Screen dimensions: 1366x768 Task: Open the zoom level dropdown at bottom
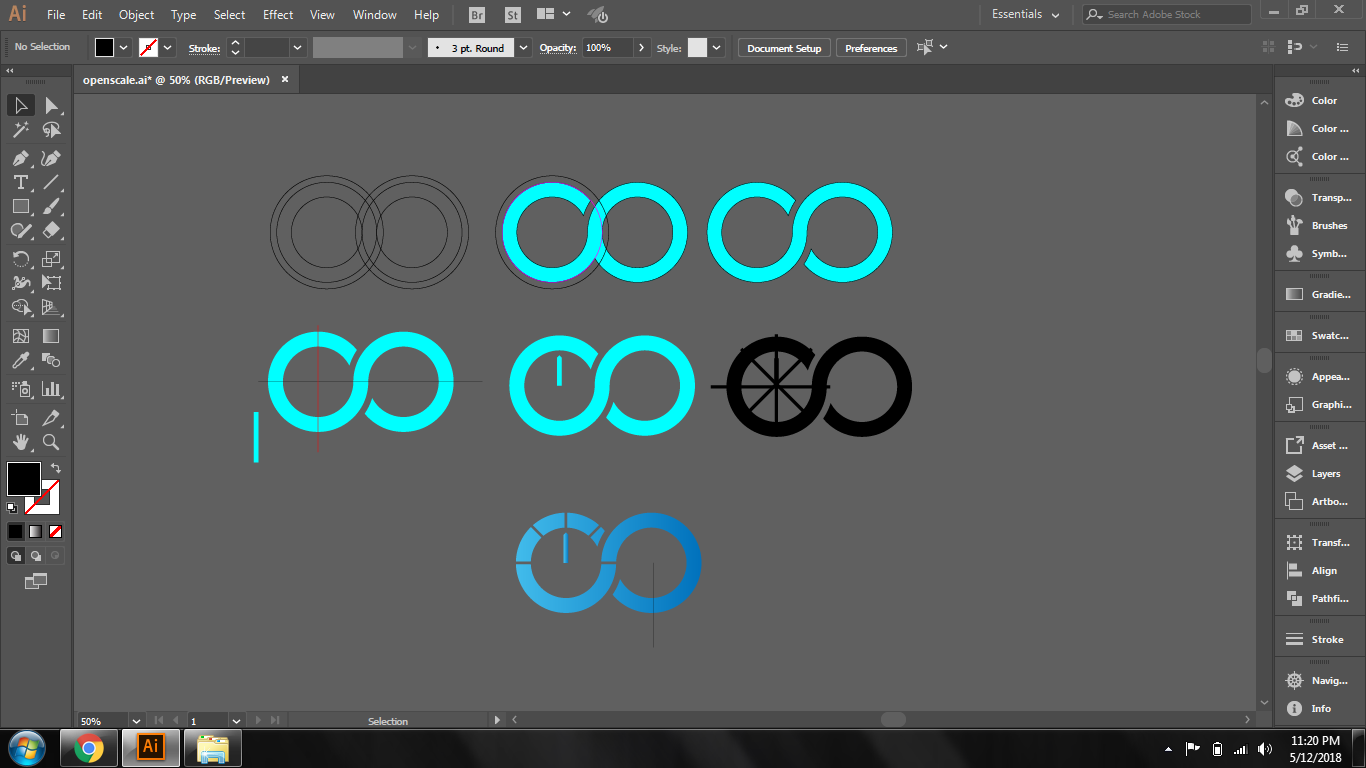pyautogui.click(x=136, y=720)
